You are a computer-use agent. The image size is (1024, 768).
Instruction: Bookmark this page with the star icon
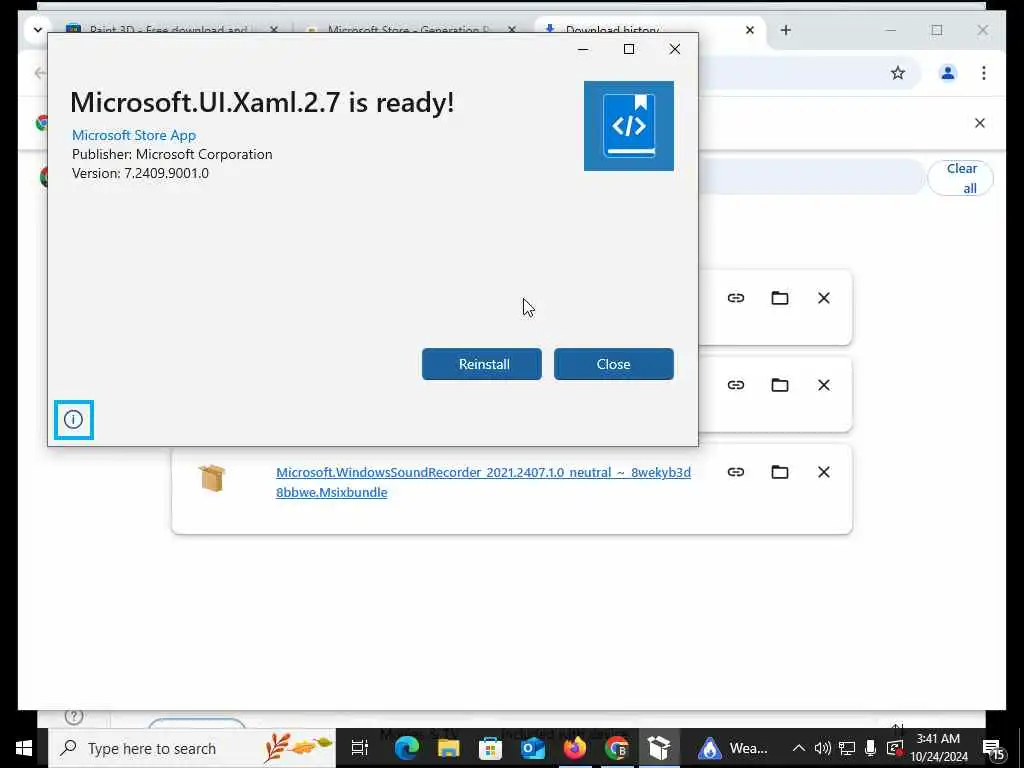898,73
